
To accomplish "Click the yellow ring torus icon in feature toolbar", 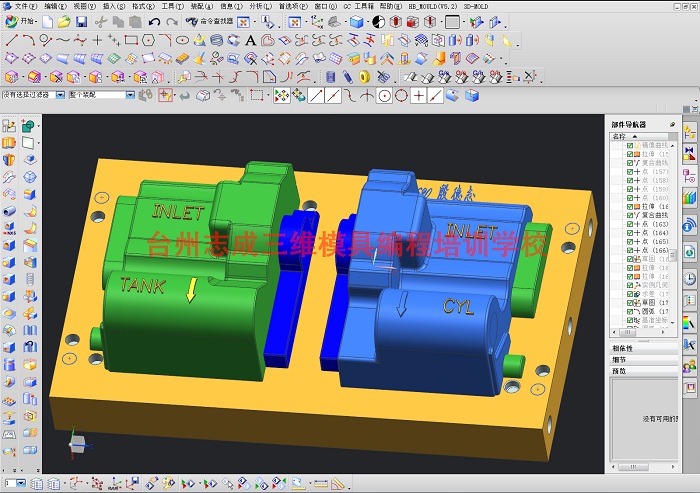I will click(365, 77).
